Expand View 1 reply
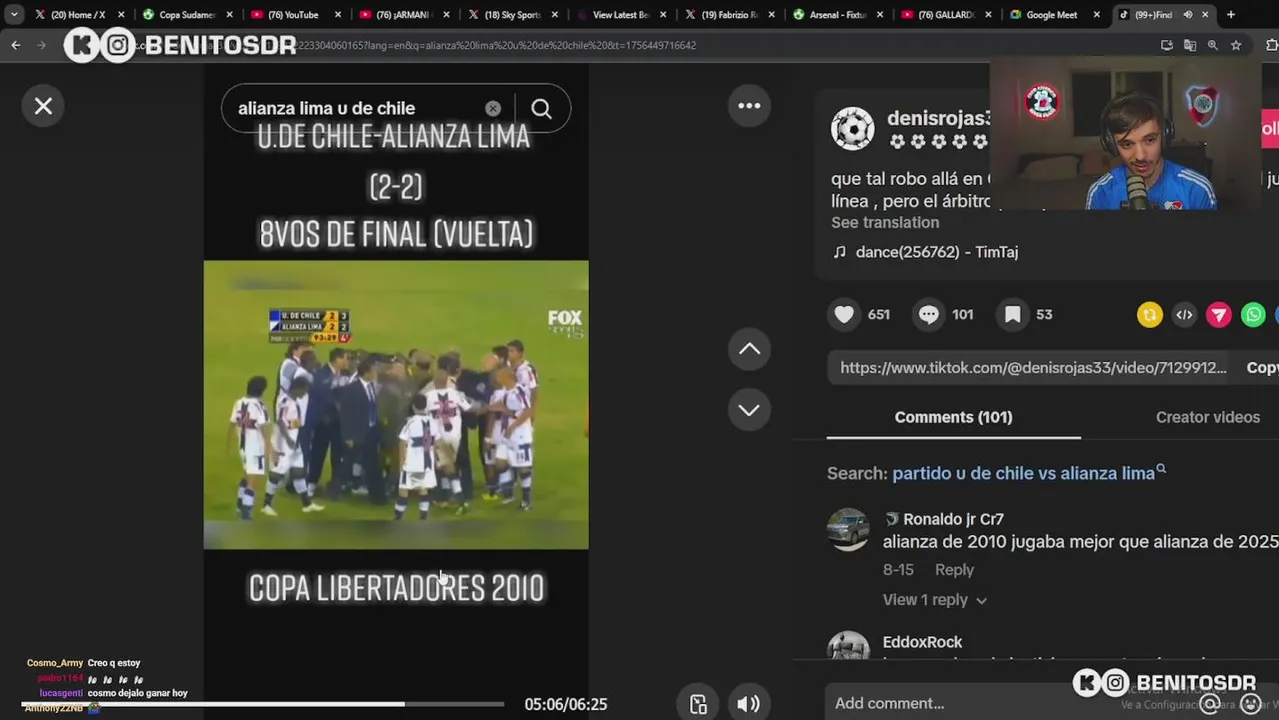The height and width of the screenshot is (720, 1279). [x=934, y=600]
